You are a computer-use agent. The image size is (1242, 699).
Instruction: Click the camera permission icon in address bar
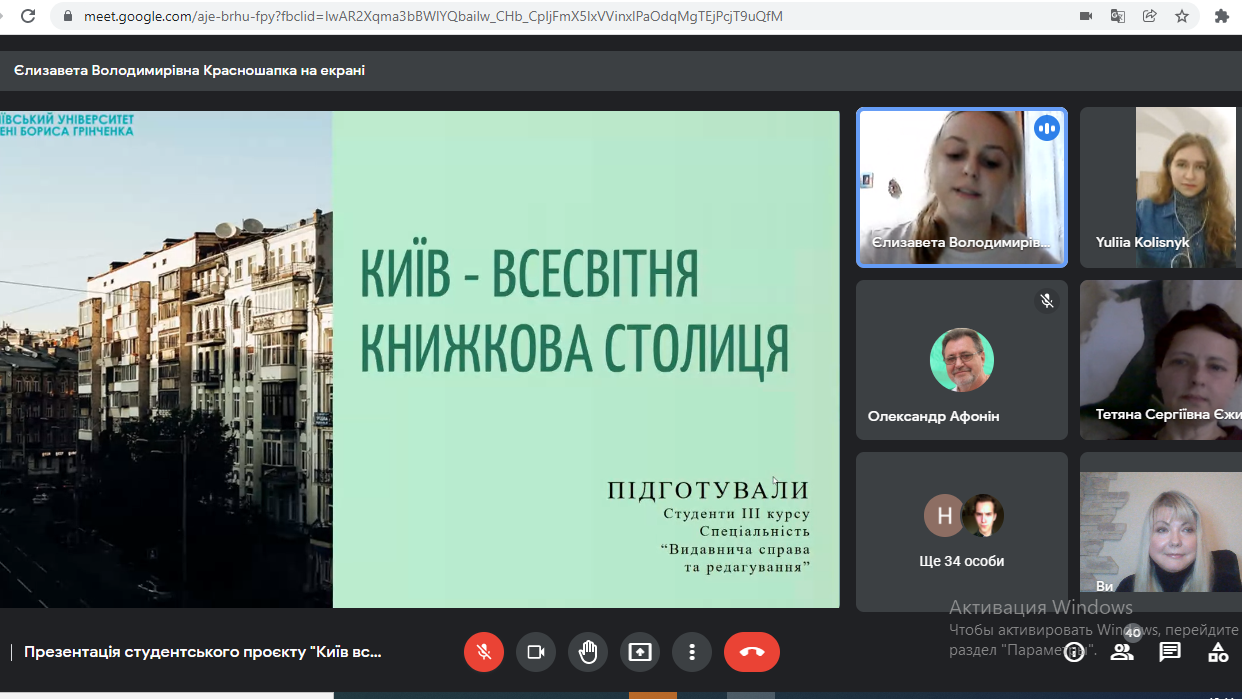[x=1086, y=16]
